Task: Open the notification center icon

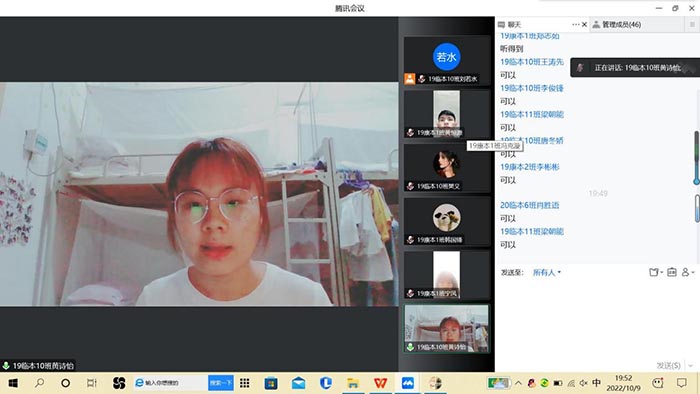Action: [x=682, y=383]
